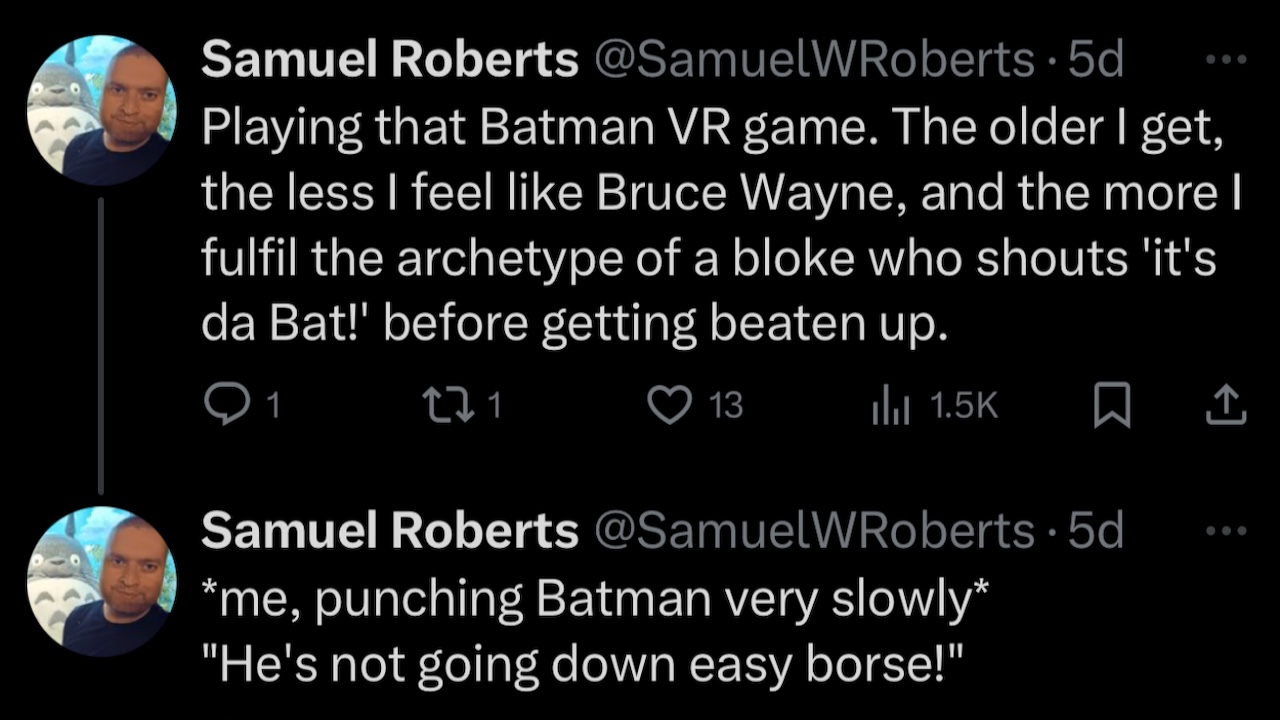Retweet the Batman VR game tweet
This screenshot has height=720, width=1280.
443,404
